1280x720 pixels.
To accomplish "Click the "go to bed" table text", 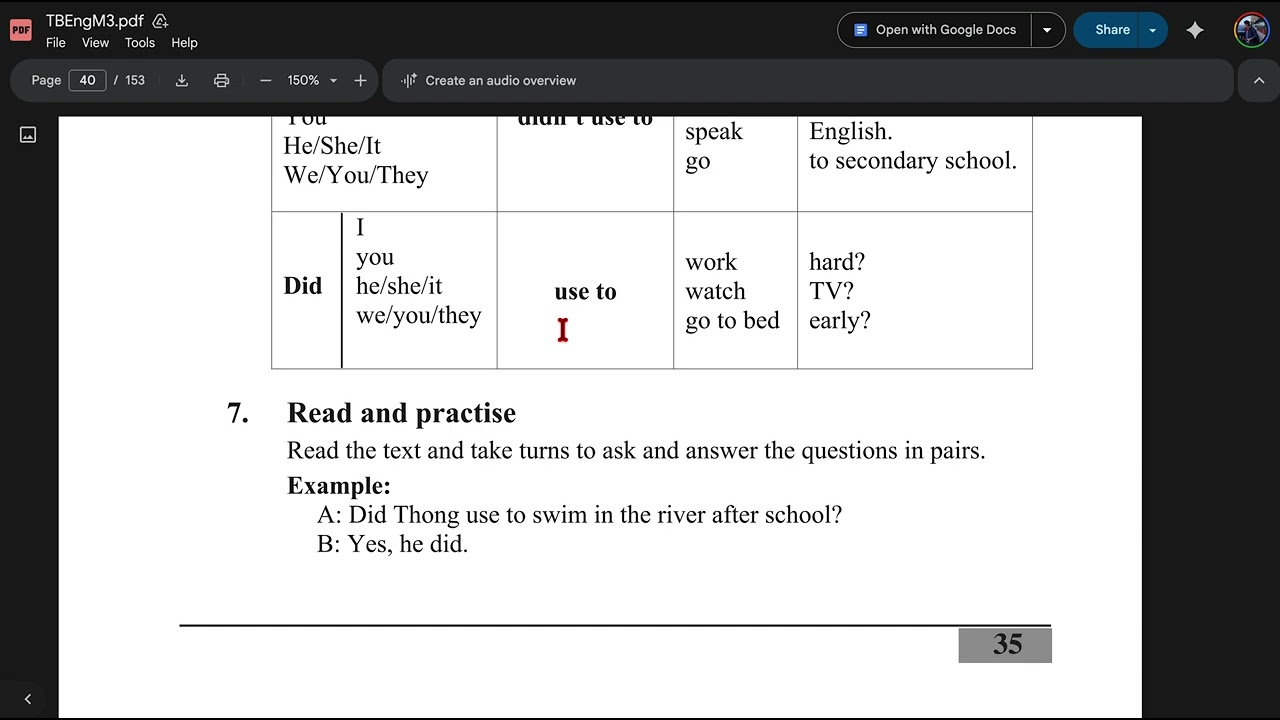I will pos(732,321).
